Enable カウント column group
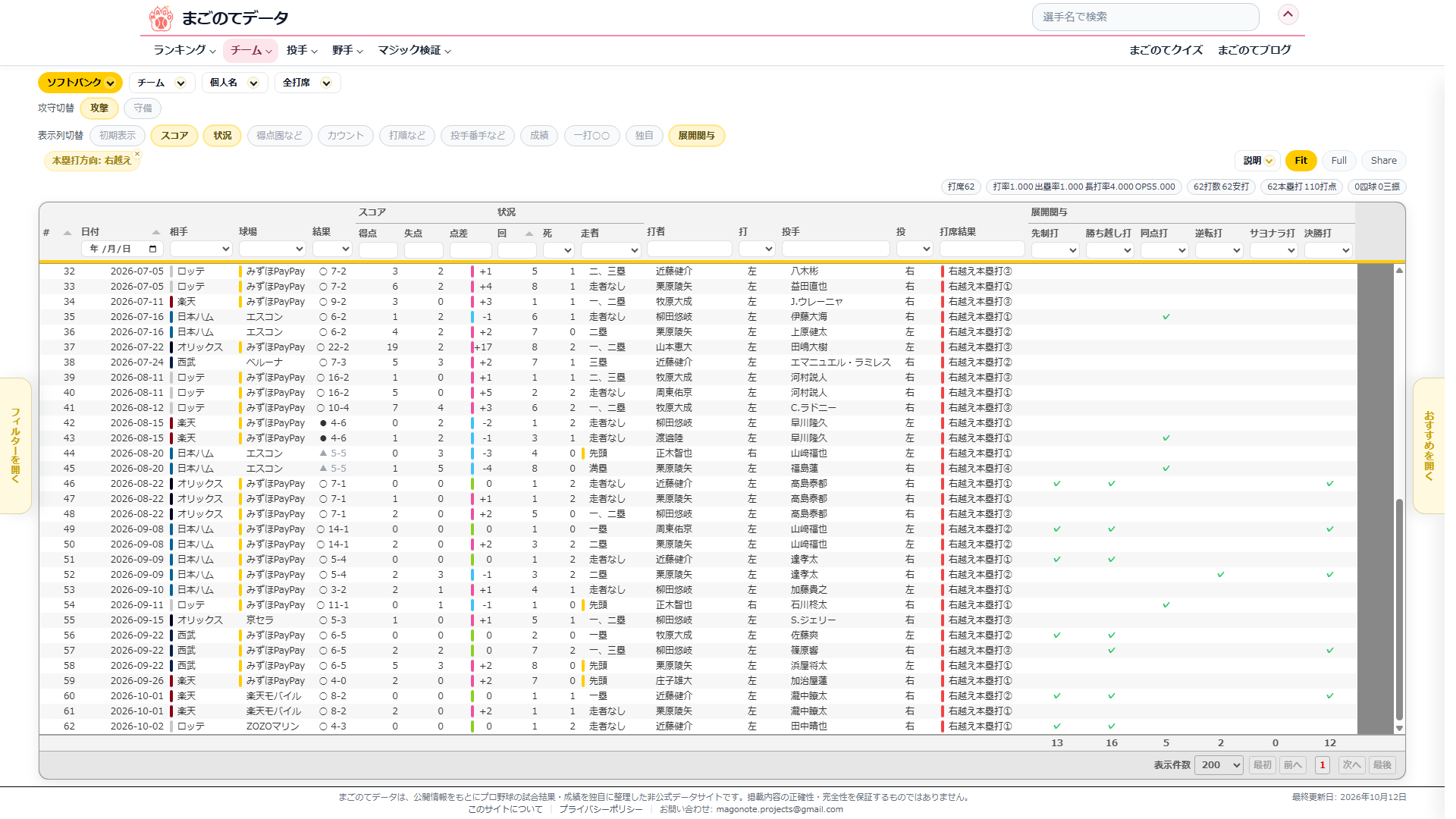This screenshot has height=819, width=1456. pyautogui.click(x=345, y=136)
